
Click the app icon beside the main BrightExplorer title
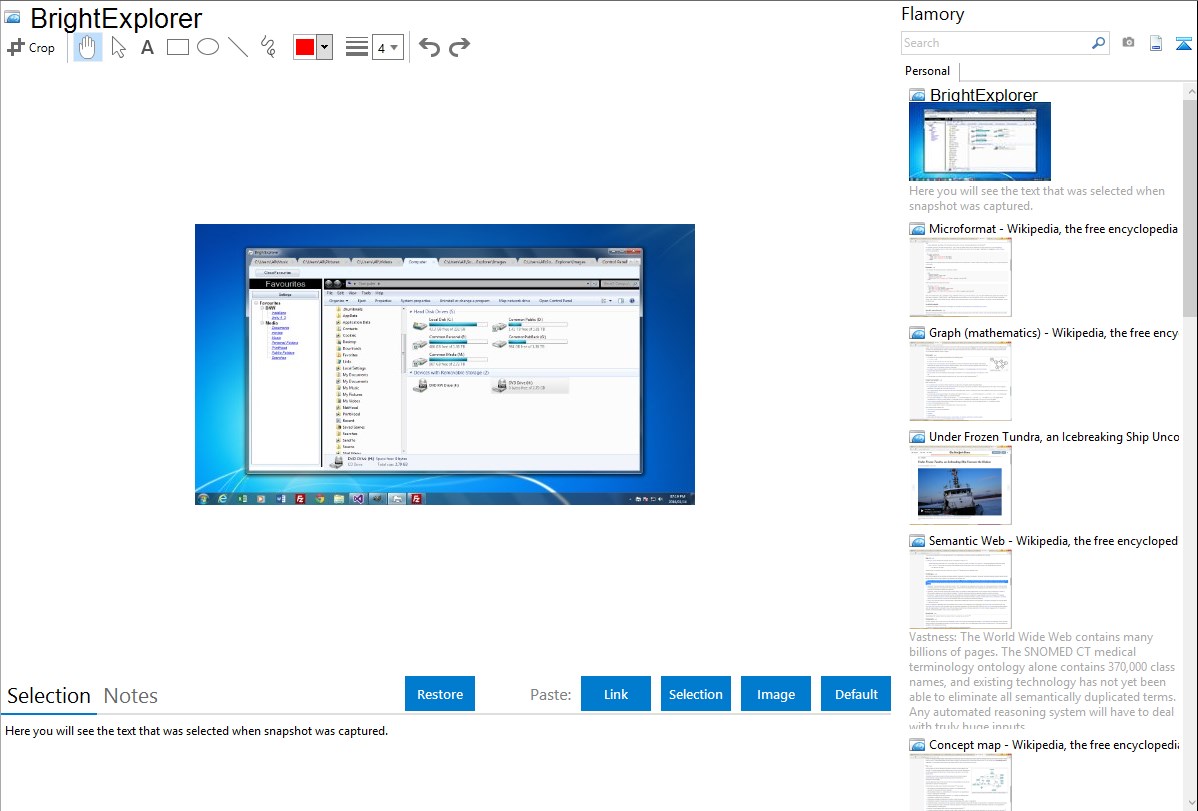(x=12, y=18)
